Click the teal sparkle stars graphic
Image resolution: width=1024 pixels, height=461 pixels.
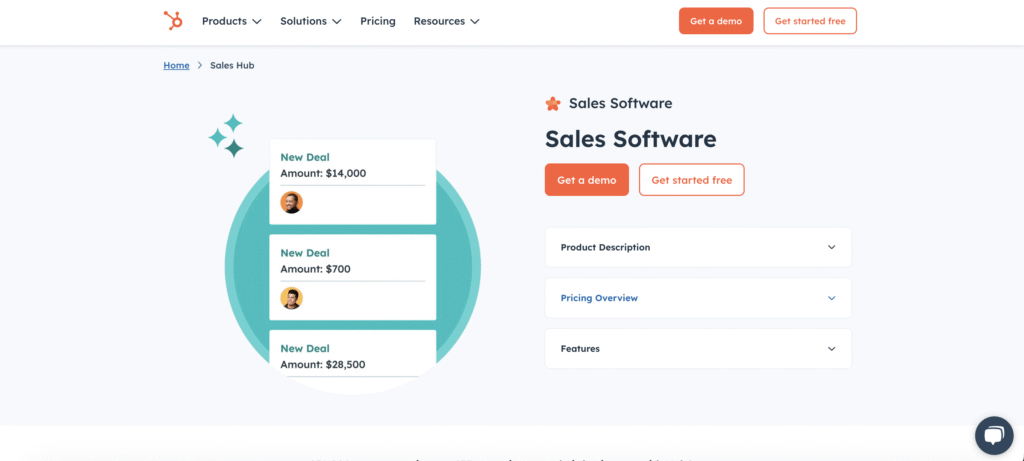coord(226,136)
